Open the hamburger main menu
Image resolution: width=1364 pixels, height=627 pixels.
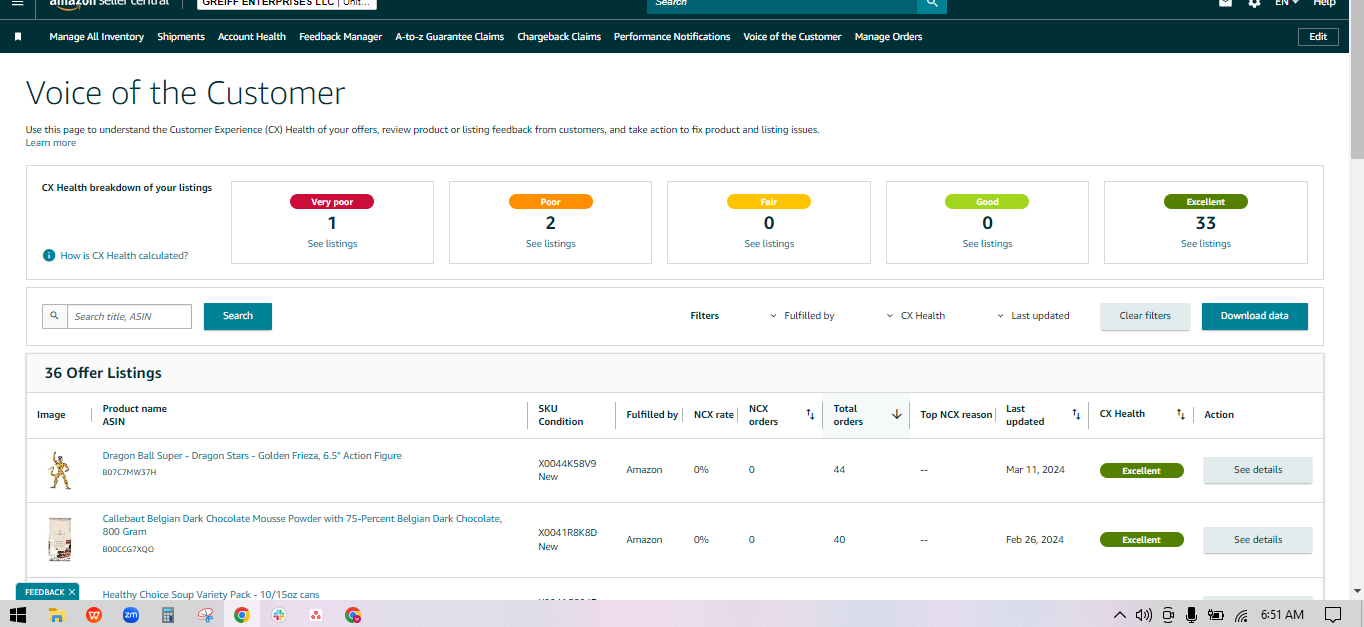(x=17, y=3)
